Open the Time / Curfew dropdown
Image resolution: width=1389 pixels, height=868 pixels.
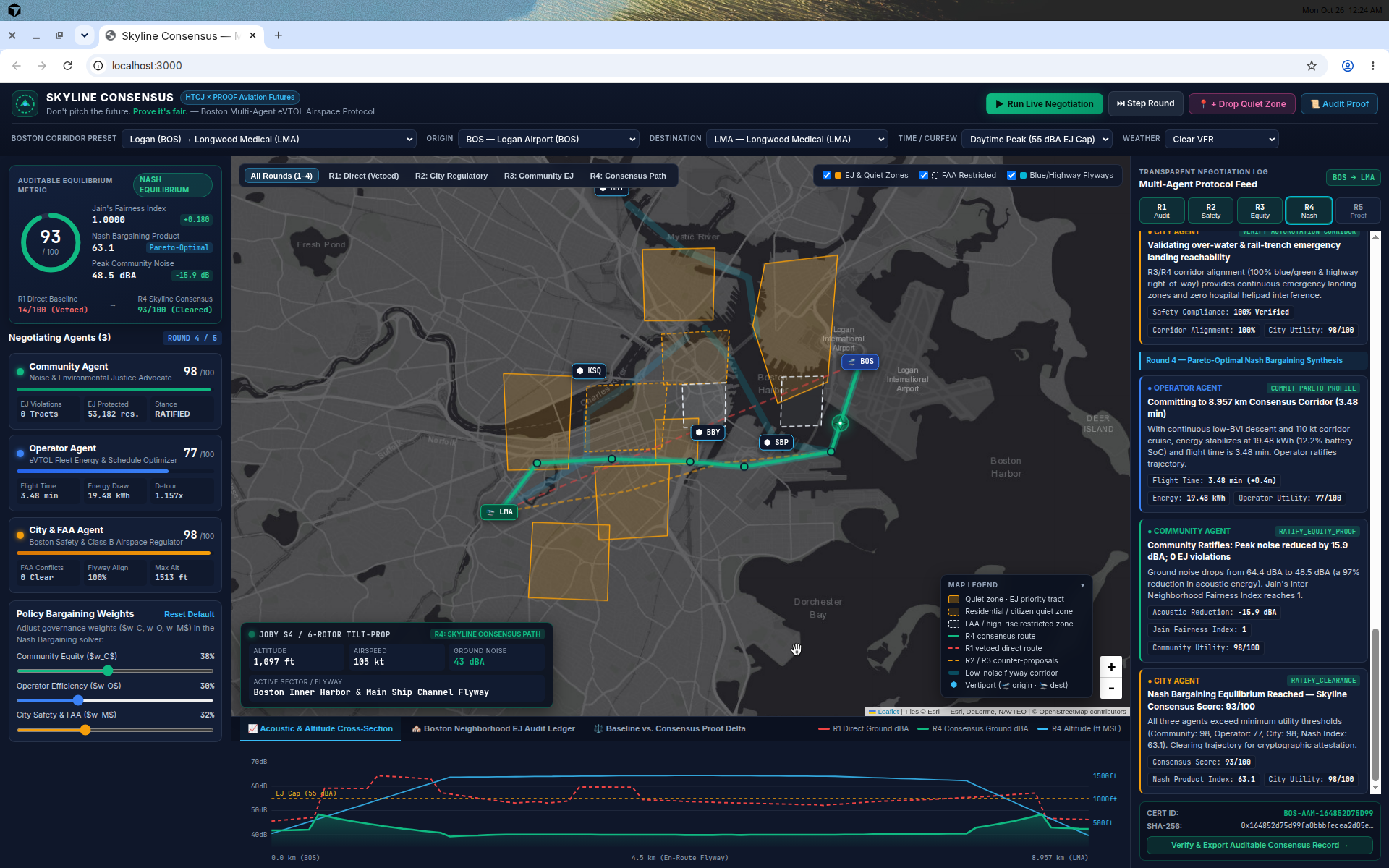tap(1037, 139)
